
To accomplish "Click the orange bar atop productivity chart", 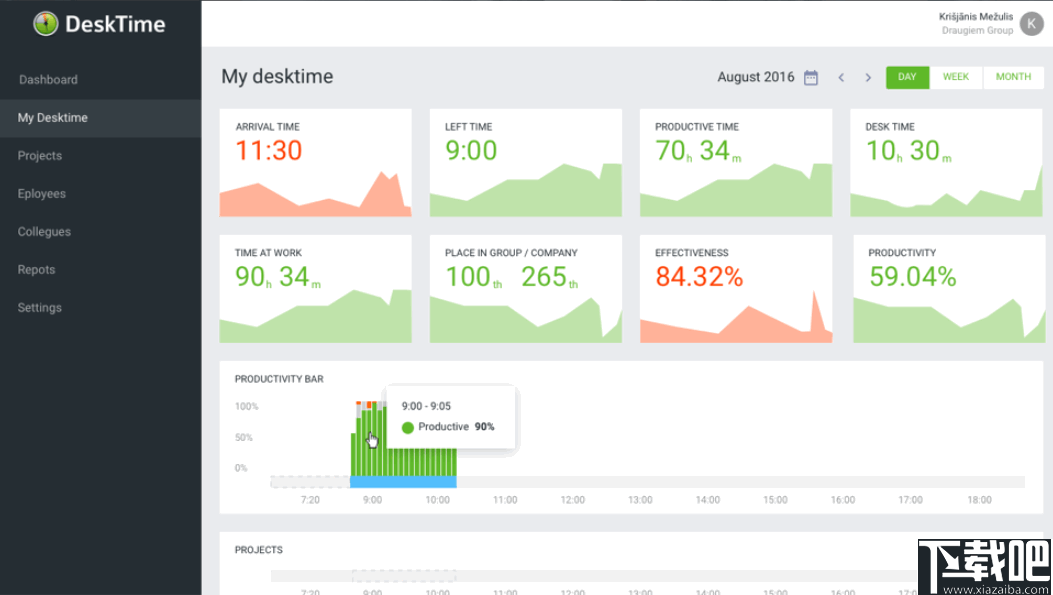I will (x=369, y=405).
